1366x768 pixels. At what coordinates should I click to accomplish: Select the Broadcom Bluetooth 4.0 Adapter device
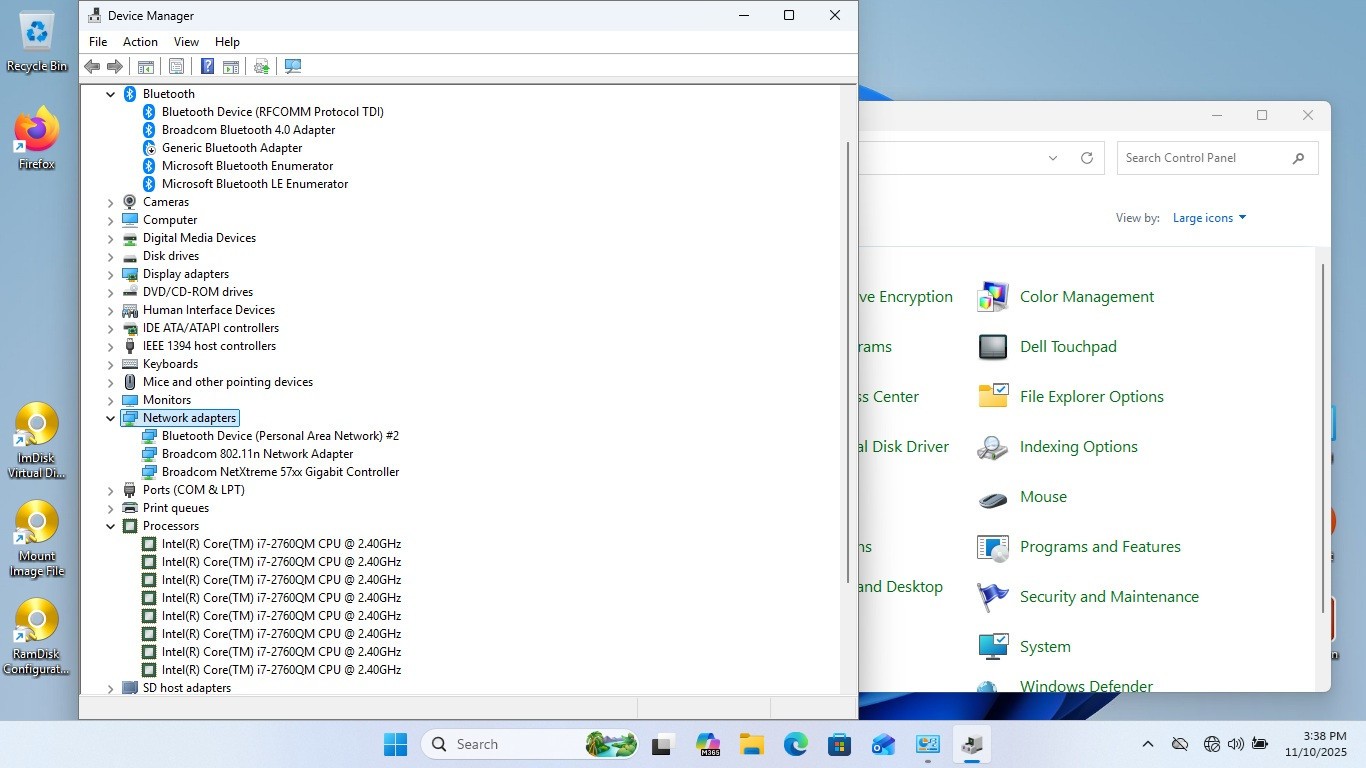point(248,130)
